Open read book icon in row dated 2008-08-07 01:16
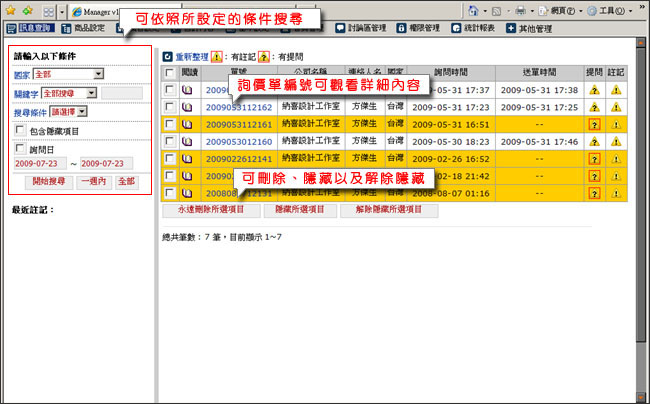The width and height of the screenshot is (650, 404). tap(187, 193)
